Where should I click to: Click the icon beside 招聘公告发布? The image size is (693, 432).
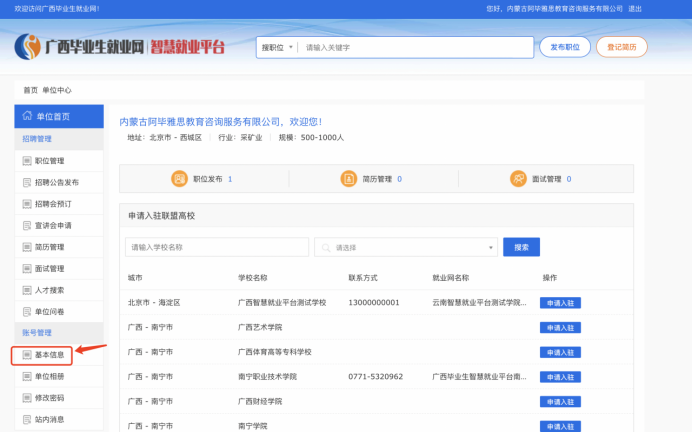[x=27, y=182]
